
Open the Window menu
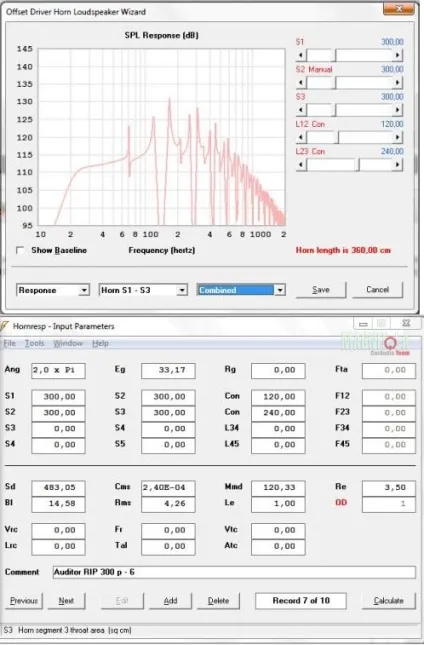click(68, 343)
